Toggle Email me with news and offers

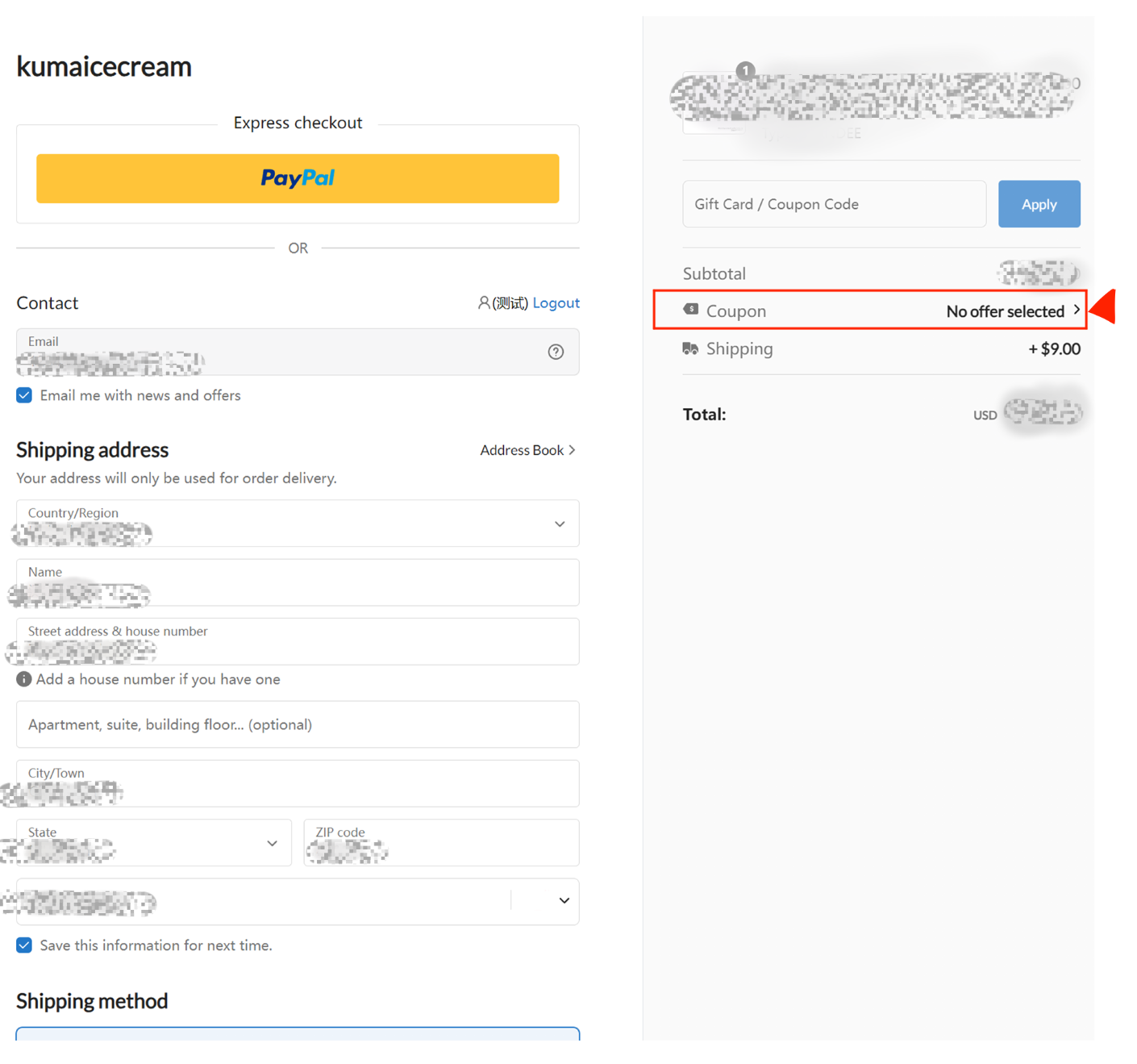[x=24, y=395]
